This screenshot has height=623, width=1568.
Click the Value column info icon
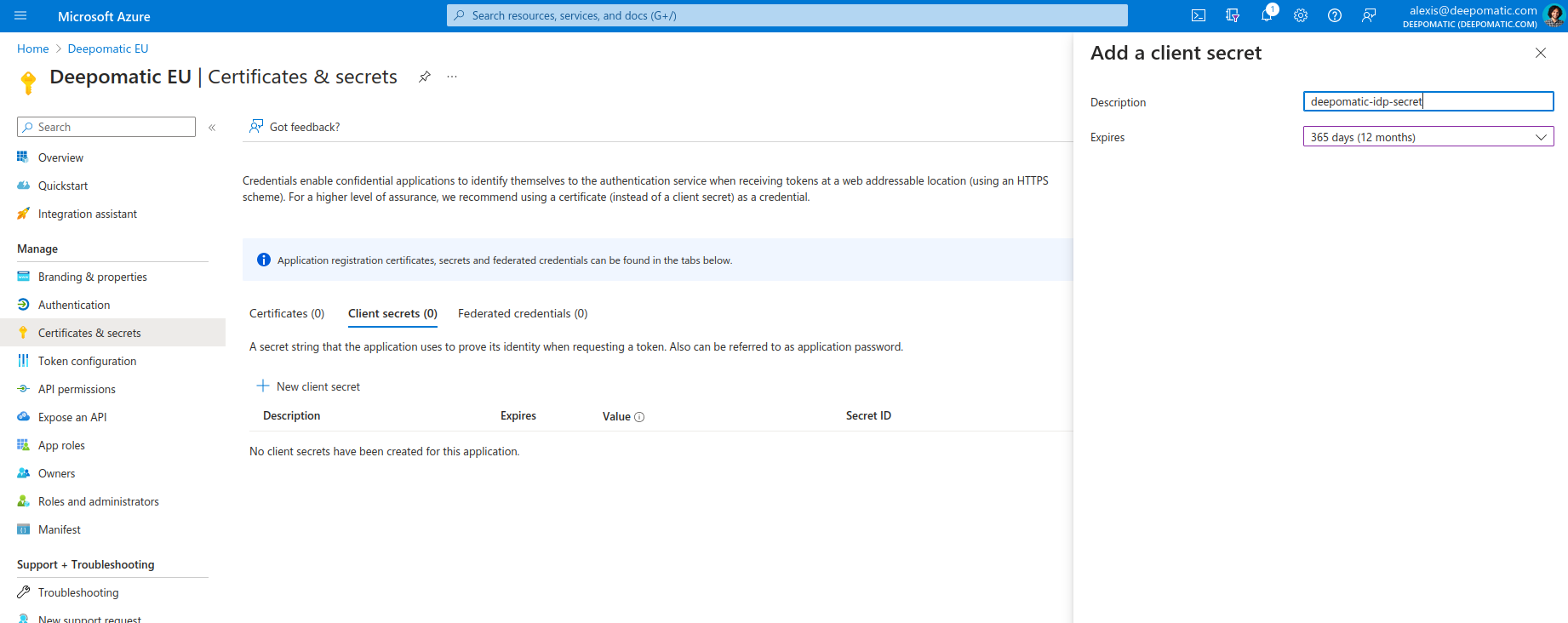click(x=639, y=417)
